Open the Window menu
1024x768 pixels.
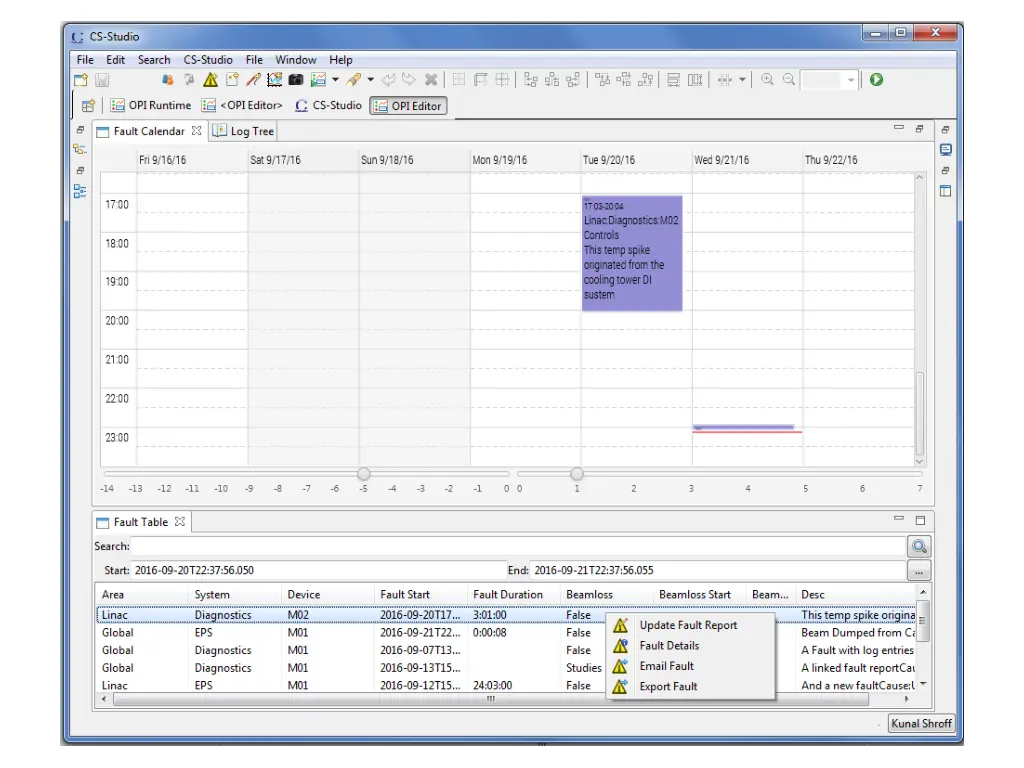296,59
